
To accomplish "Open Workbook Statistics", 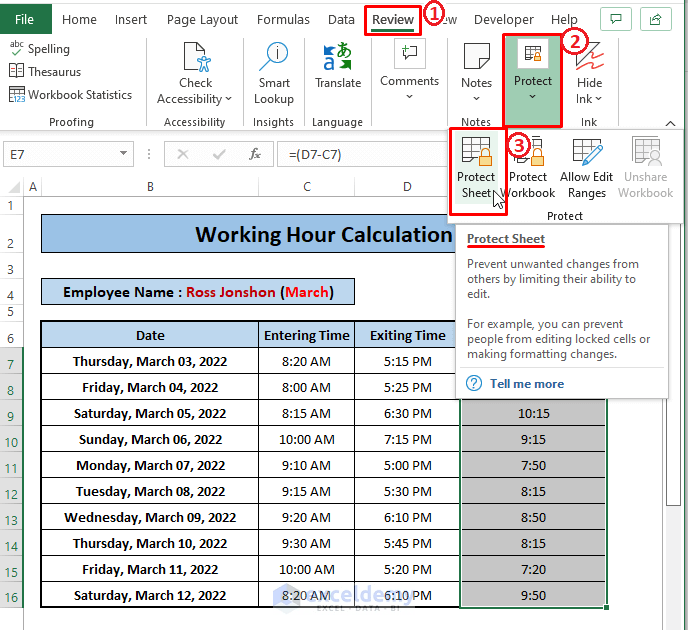I will tap(70, 95).
